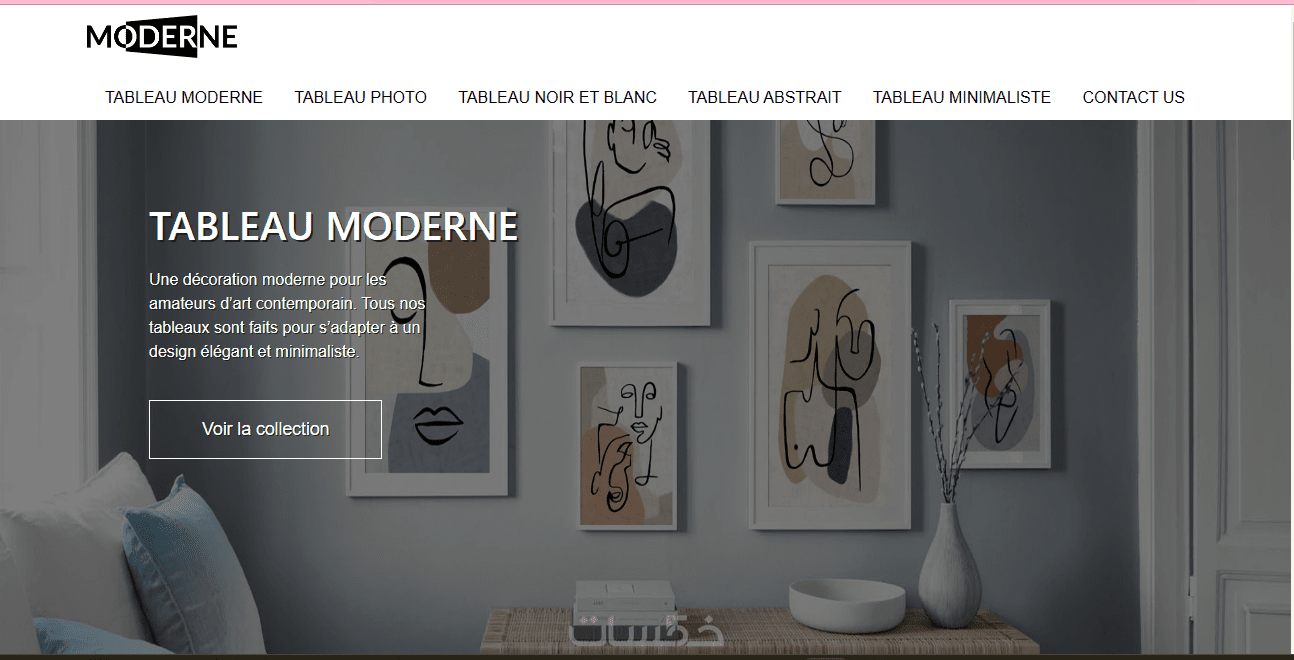Navigate to TABLEAU MINIMALISTE page
1294x660 pixels.
point(962,97)
